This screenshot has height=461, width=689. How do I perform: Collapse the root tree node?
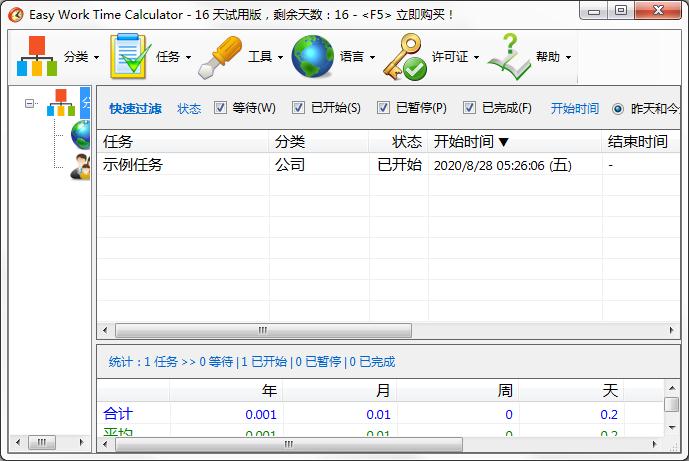click(29, 103)
